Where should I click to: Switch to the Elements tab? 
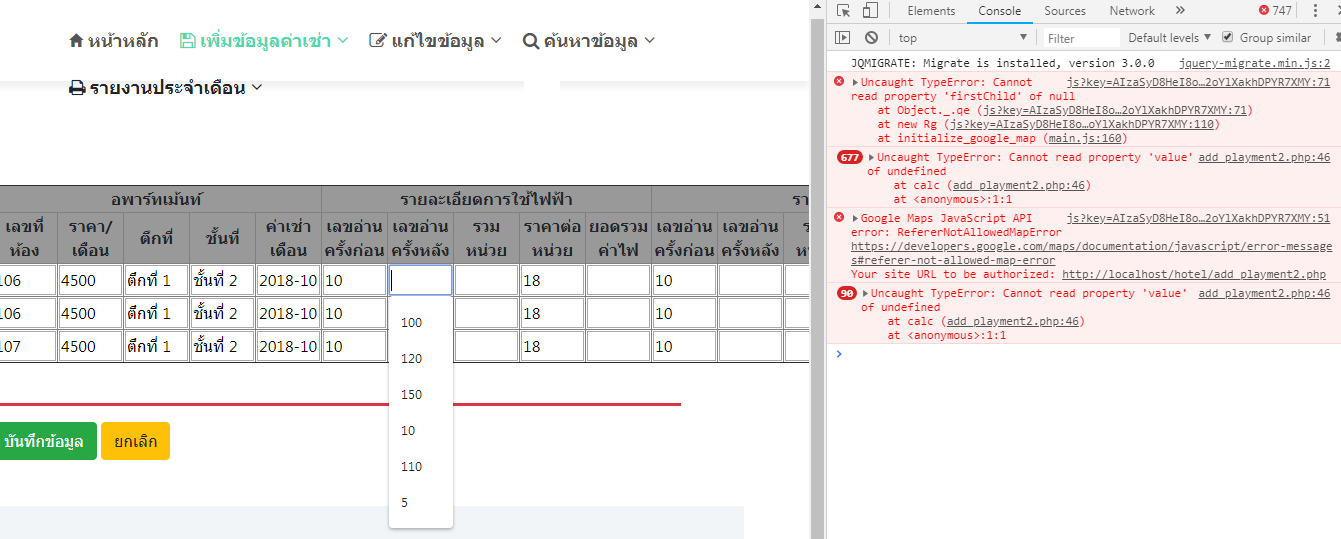pos(931,11)
